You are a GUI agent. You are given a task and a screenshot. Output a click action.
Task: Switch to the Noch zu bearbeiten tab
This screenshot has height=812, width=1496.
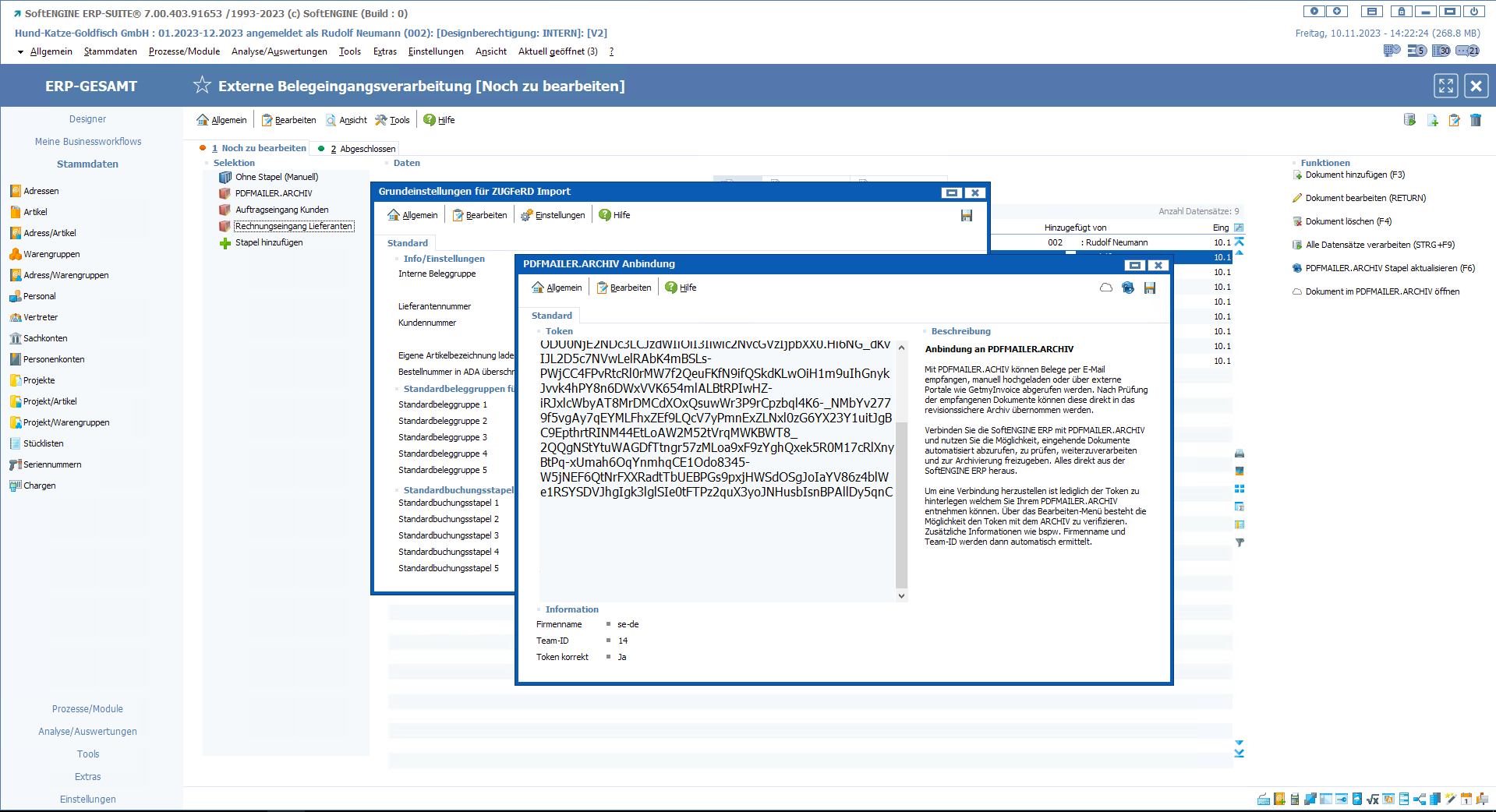tap(255, 148)
